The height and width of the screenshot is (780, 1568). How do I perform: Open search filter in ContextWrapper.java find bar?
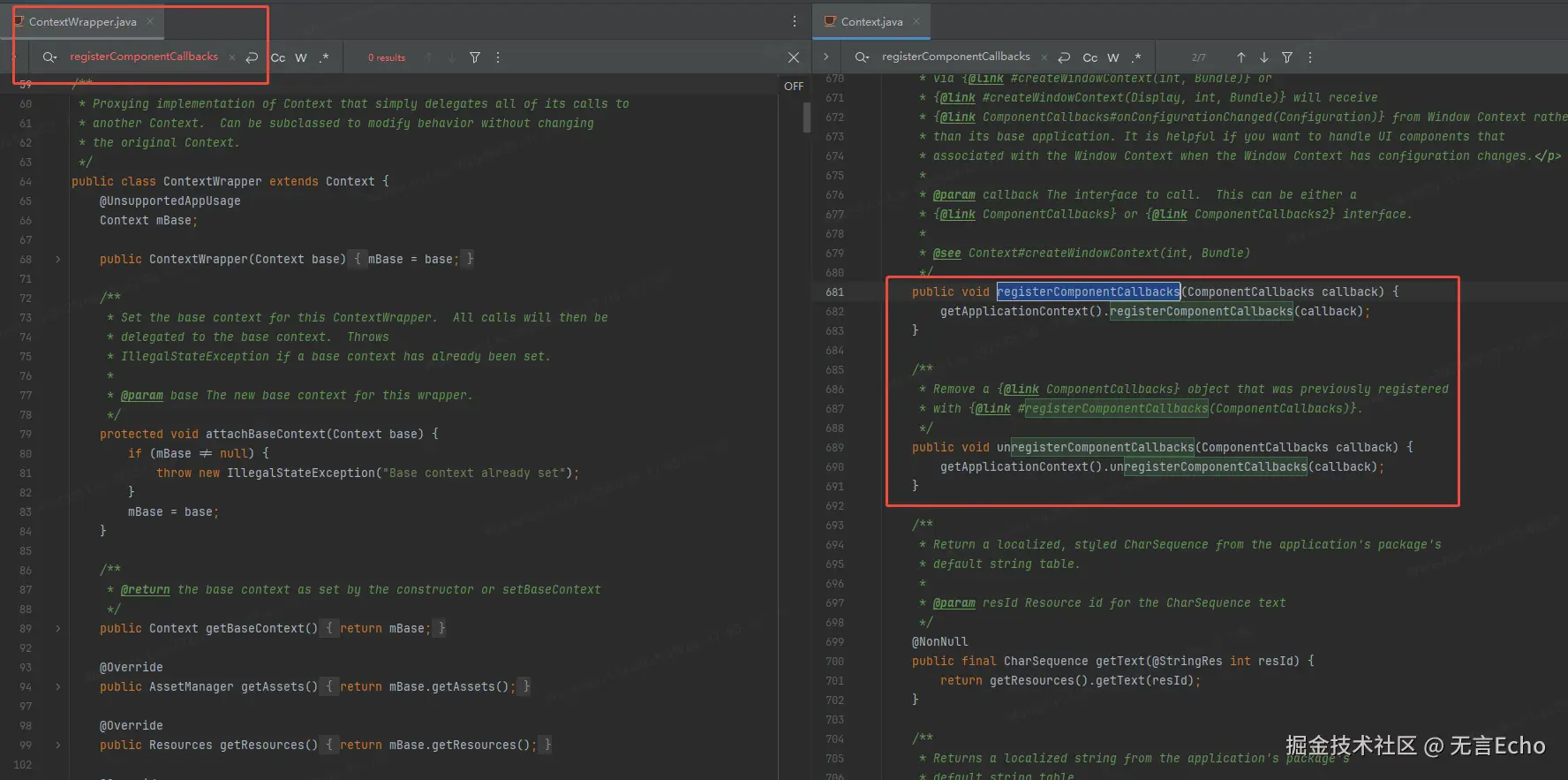(475, 57)
